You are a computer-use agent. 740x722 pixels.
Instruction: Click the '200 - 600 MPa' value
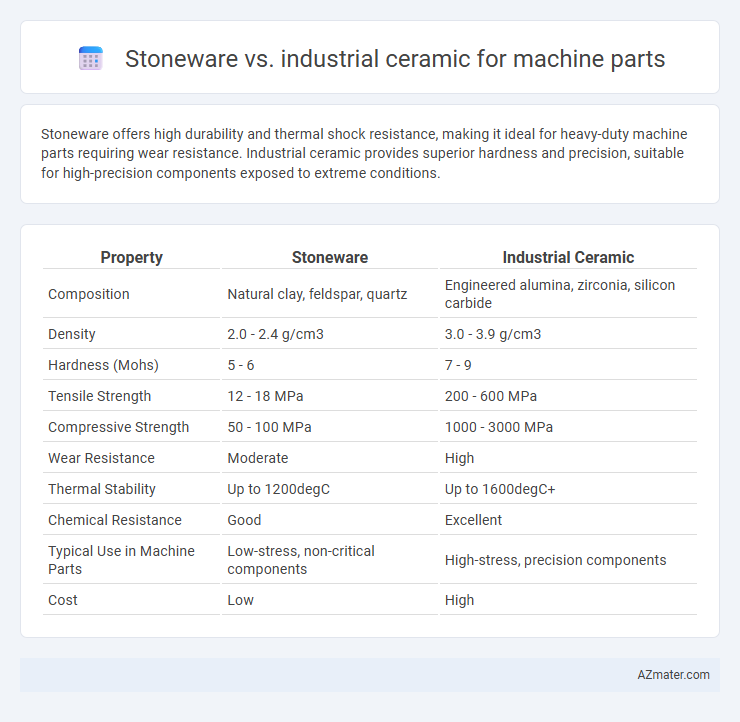tap(491, 396)
